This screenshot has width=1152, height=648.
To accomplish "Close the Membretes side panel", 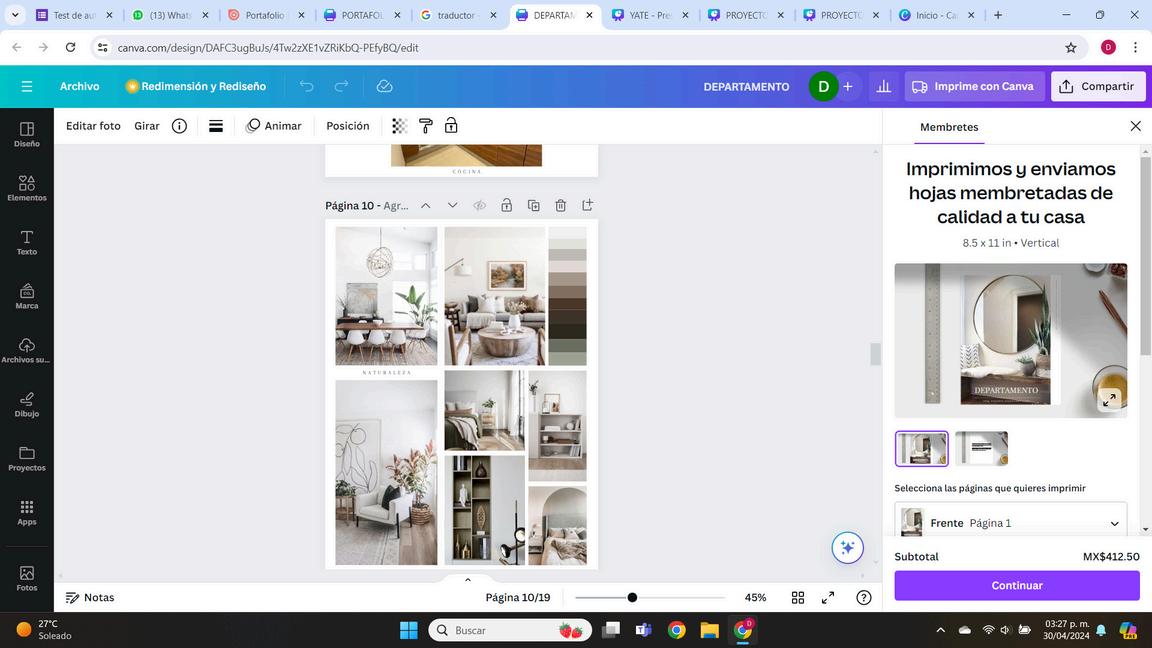I will click(x=1135, y=126).
